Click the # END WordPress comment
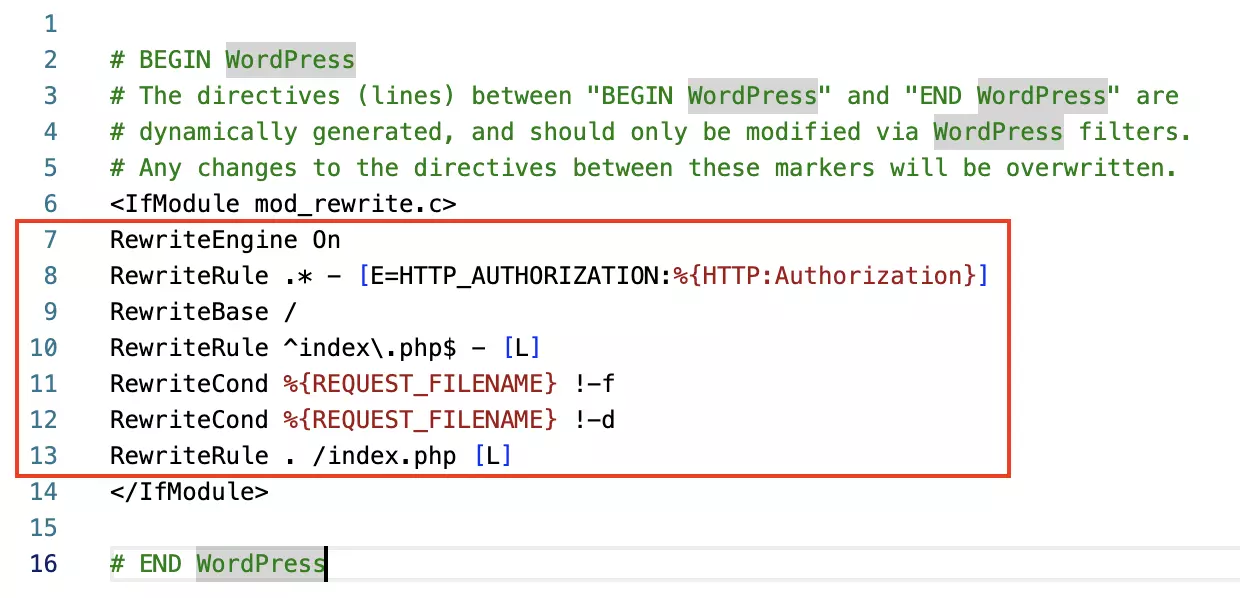The height and width of the screenshot is (598, 1240). click(215, 563)
